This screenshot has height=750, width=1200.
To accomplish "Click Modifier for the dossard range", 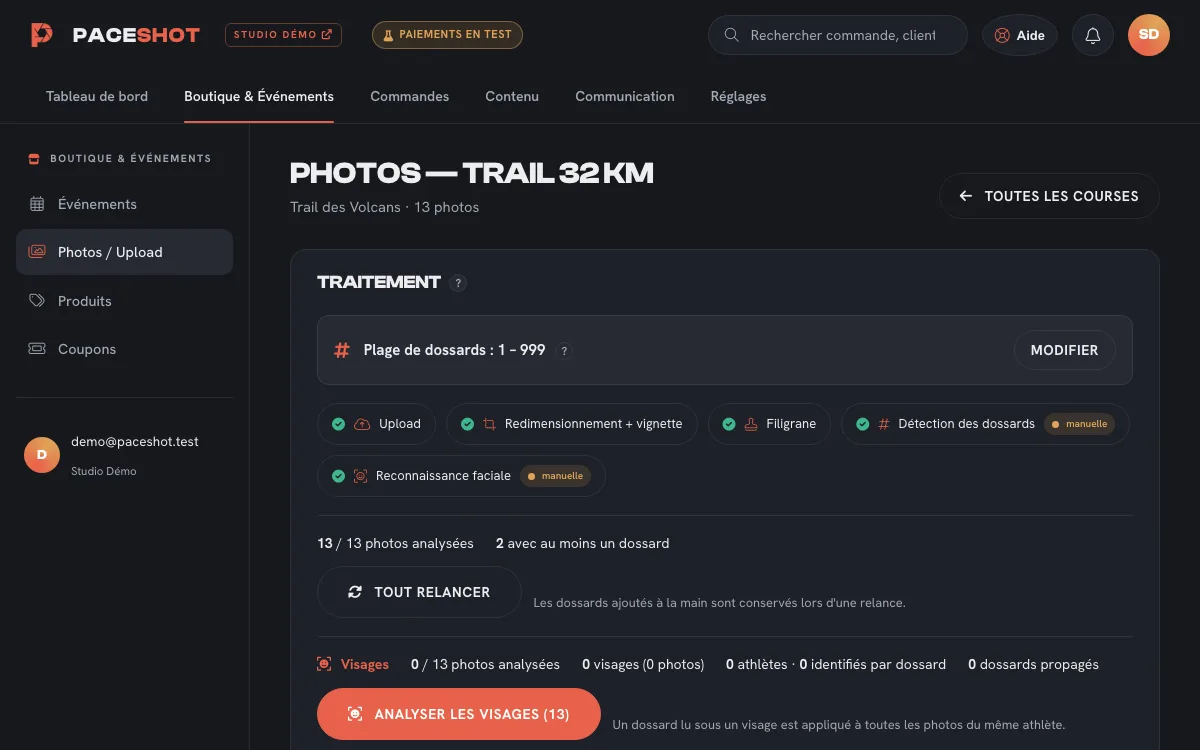I will [1065, 350].
